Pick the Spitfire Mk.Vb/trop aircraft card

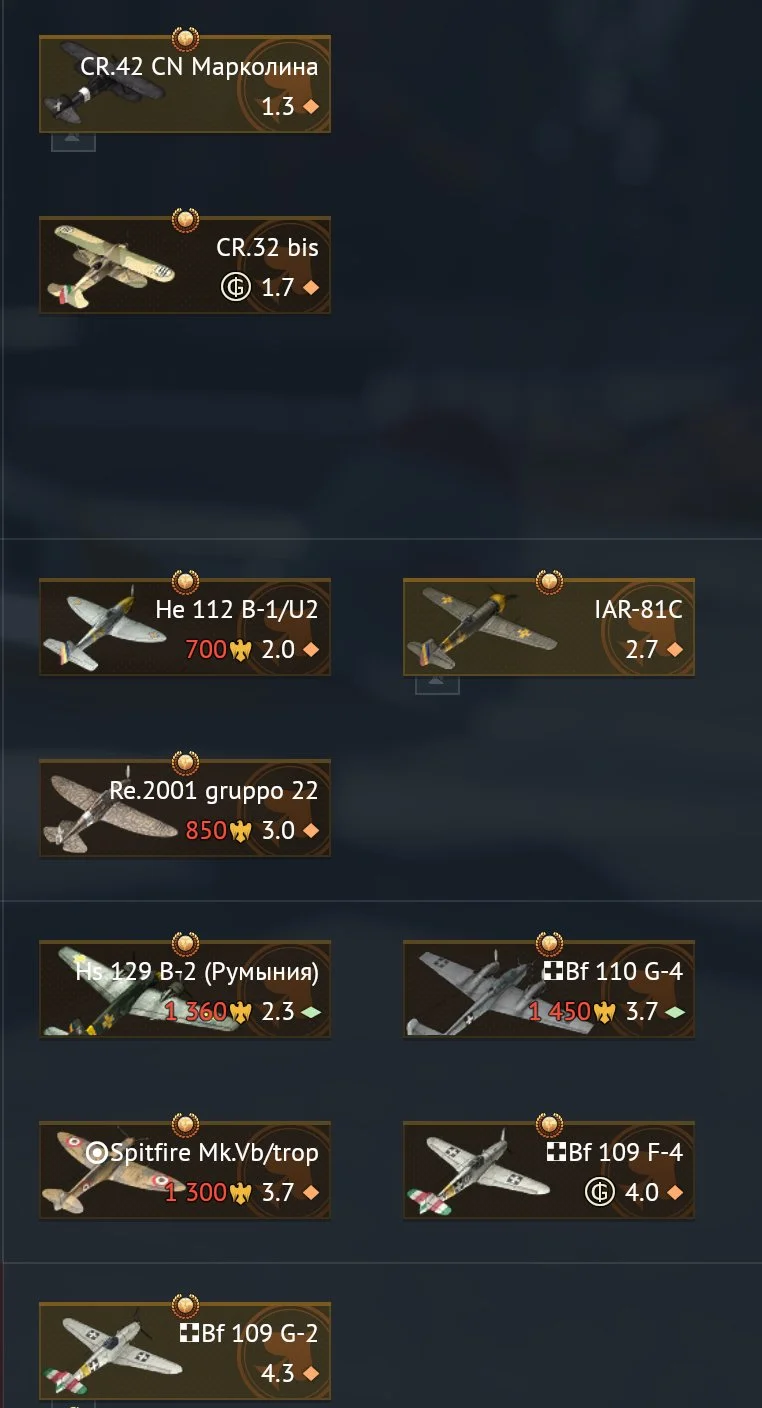point(185,1170)
